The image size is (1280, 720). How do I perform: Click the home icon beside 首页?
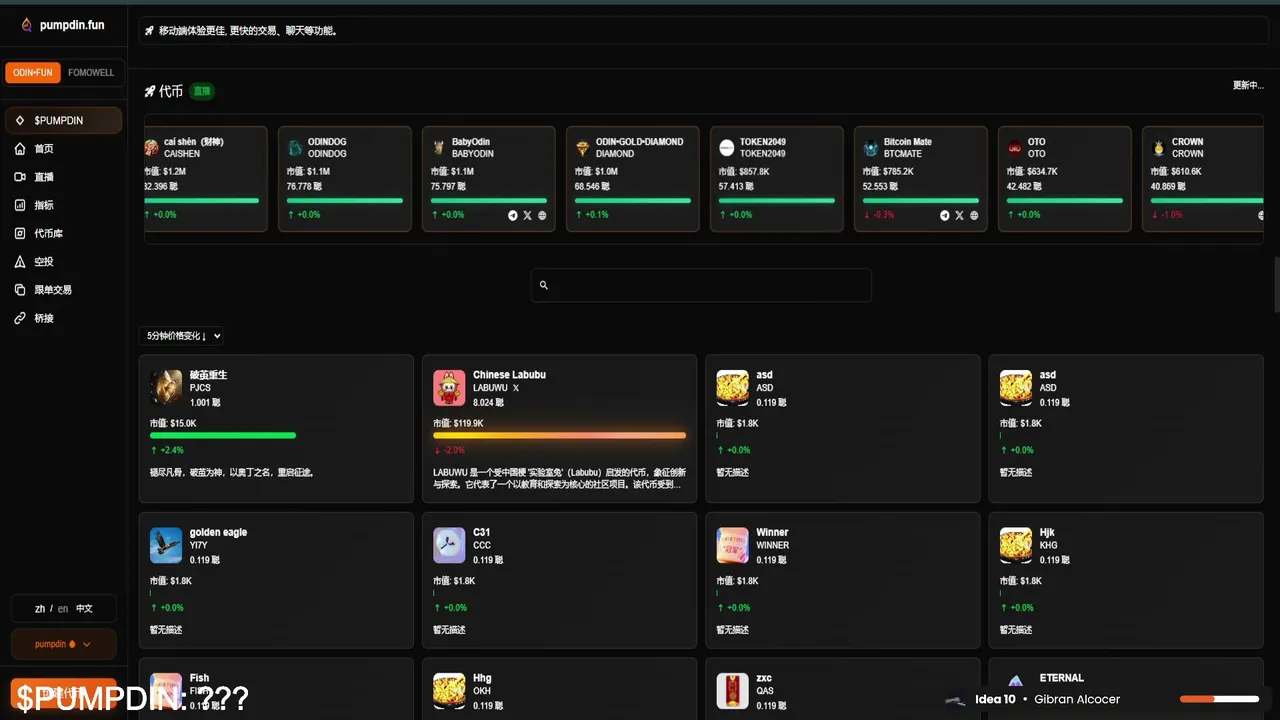click(20, 149)
